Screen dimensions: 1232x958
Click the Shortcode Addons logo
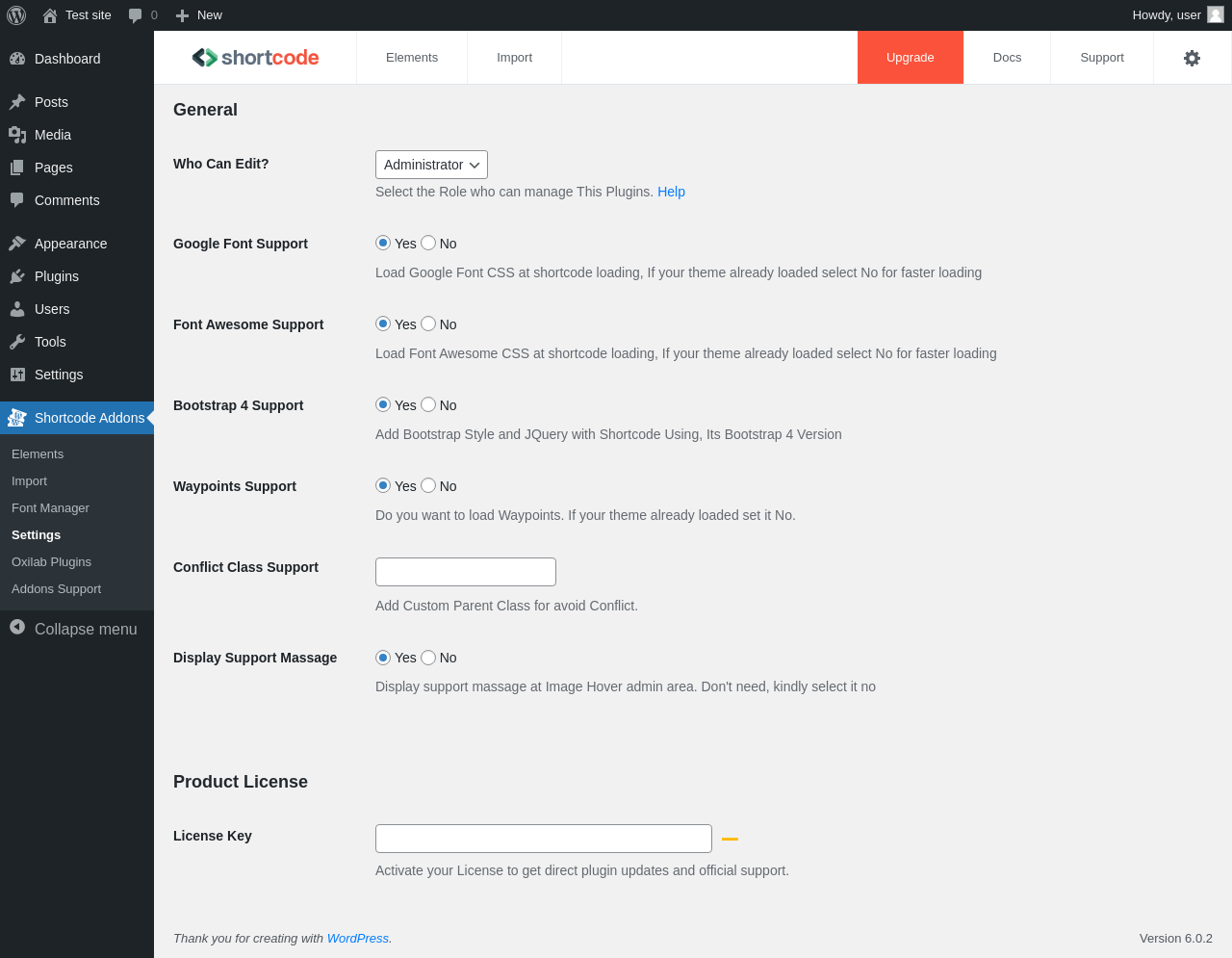point(255,58)
